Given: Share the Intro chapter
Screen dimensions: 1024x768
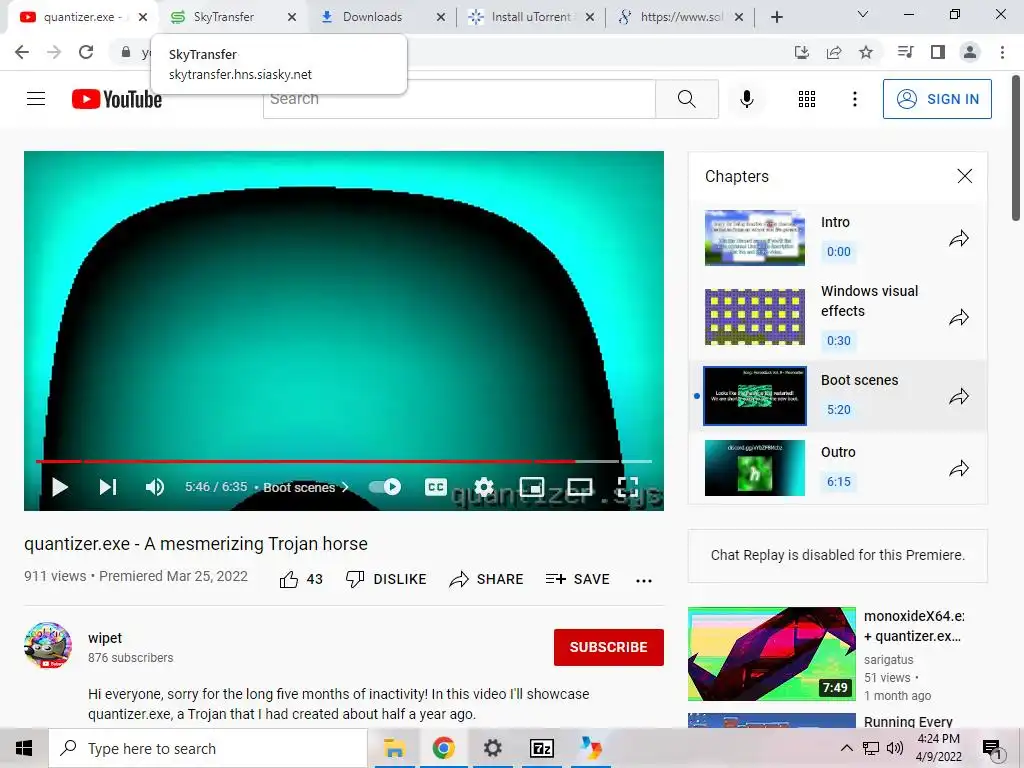Looking at the screenshot, I should tap(959, 238).
